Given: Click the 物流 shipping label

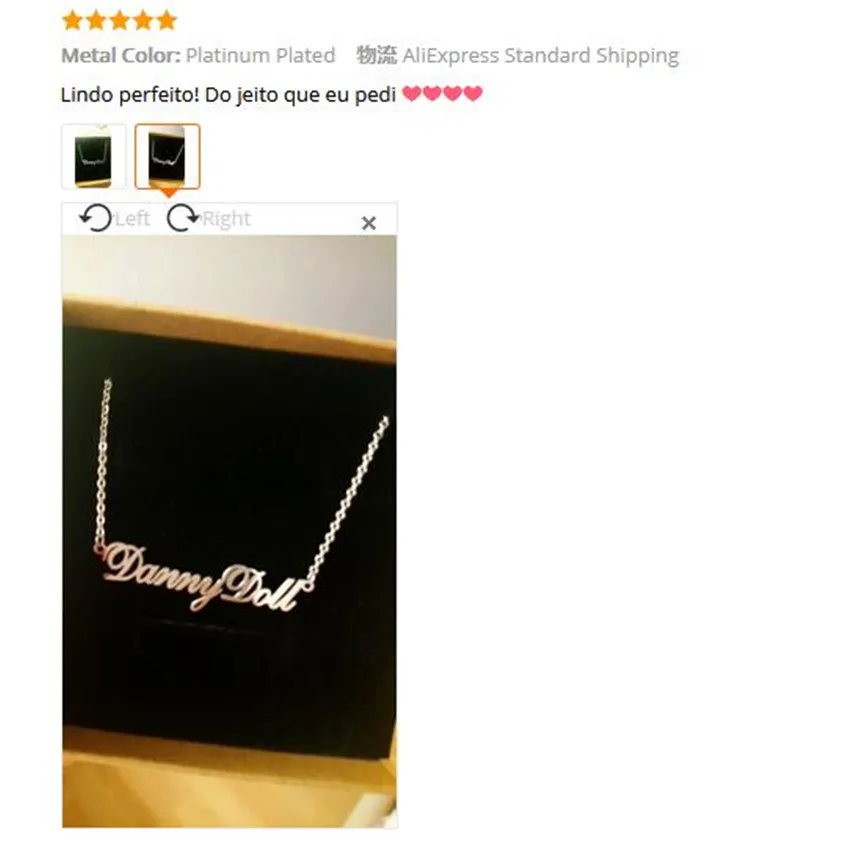Looking at the screenshot, I should tap(376, 55).
